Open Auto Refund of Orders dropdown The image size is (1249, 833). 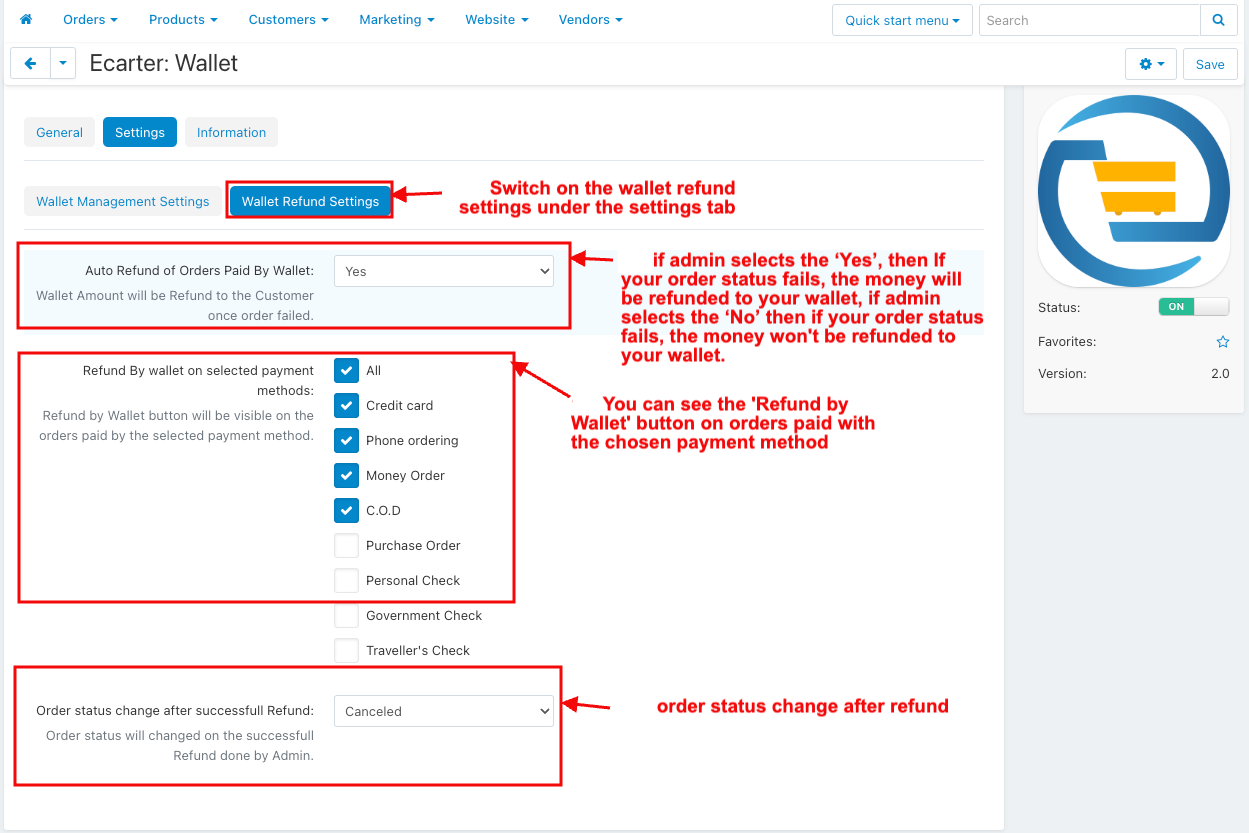click(x=443, y=271)
